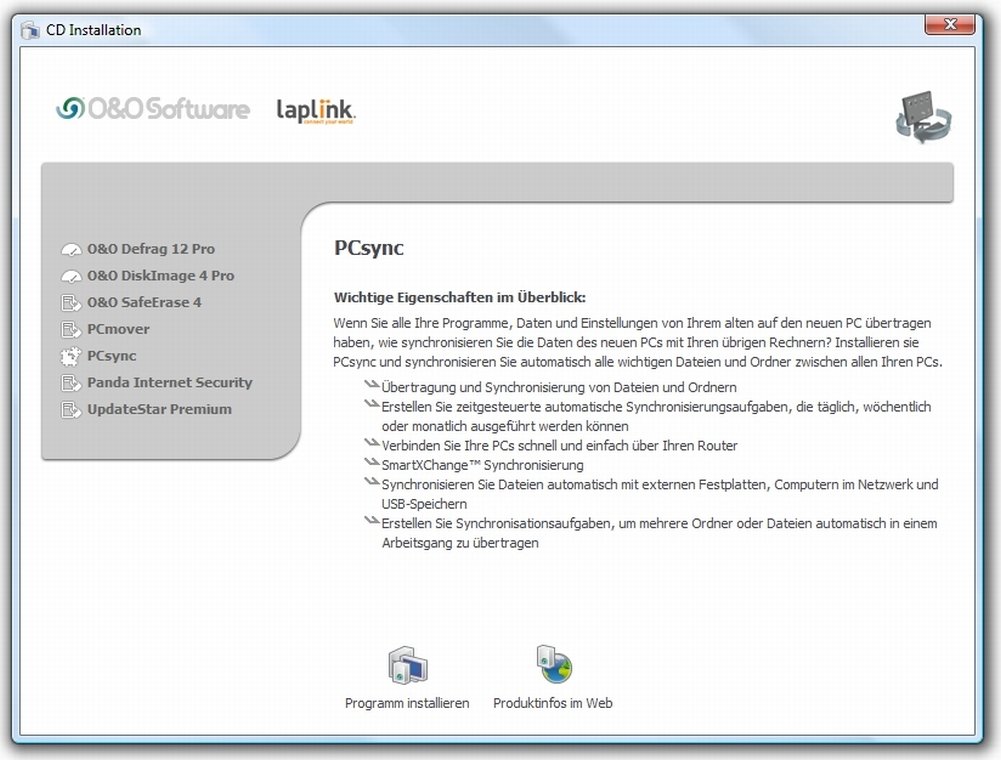Click the O&O SafeErase 4 list icon
1001x760 pixels.
point(71,303)
